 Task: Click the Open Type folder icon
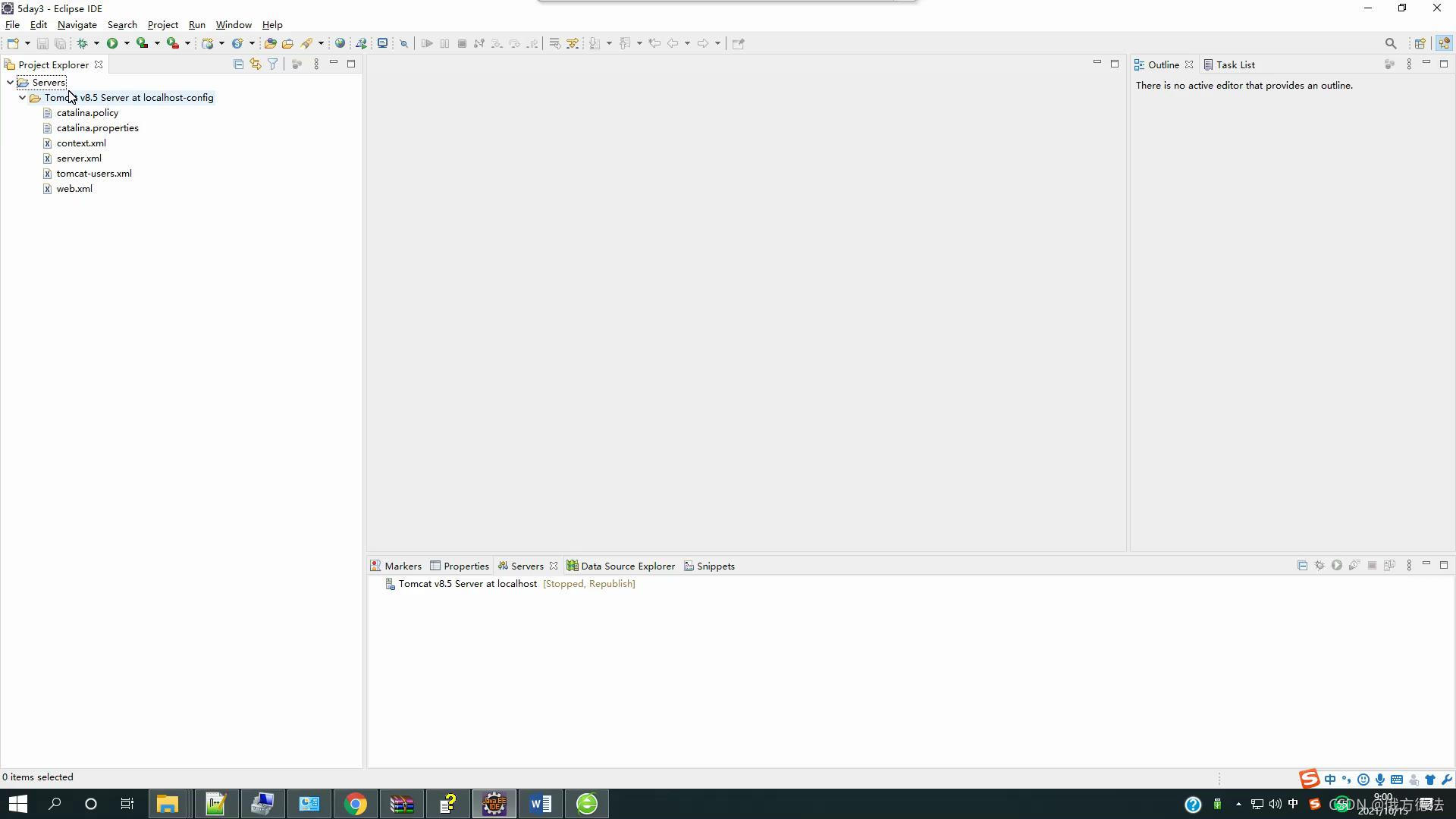(x=270, y=43)
